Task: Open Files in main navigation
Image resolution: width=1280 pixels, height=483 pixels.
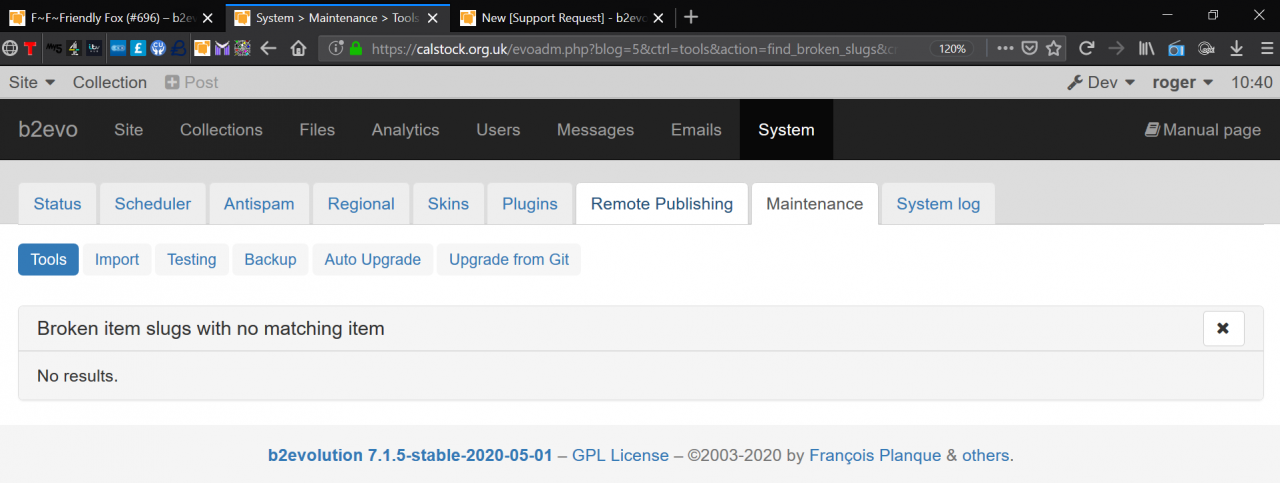Action: pos(317,129)
